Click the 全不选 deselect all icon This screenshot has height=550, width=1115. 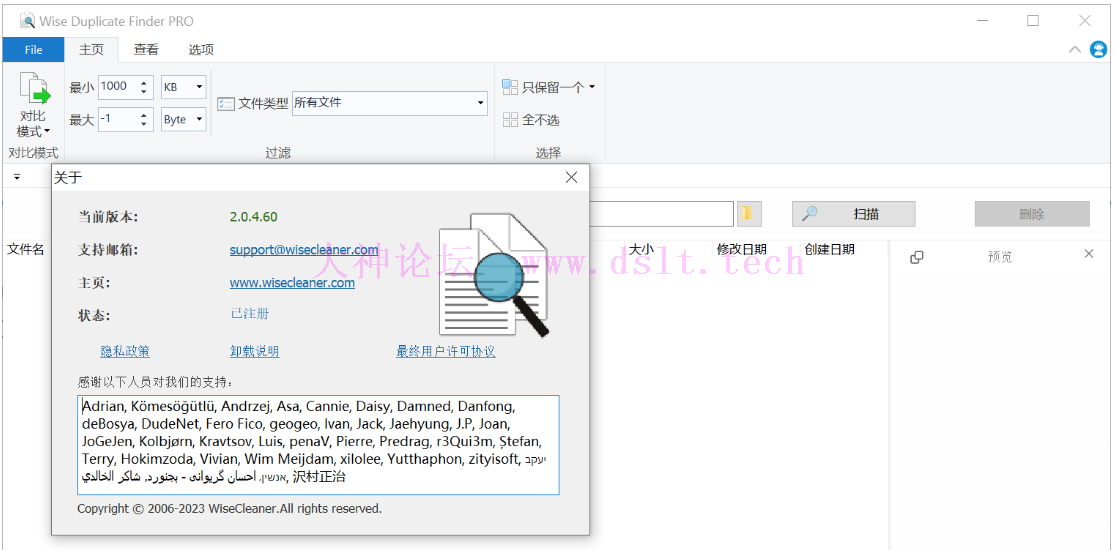click(x=511, y=120)
